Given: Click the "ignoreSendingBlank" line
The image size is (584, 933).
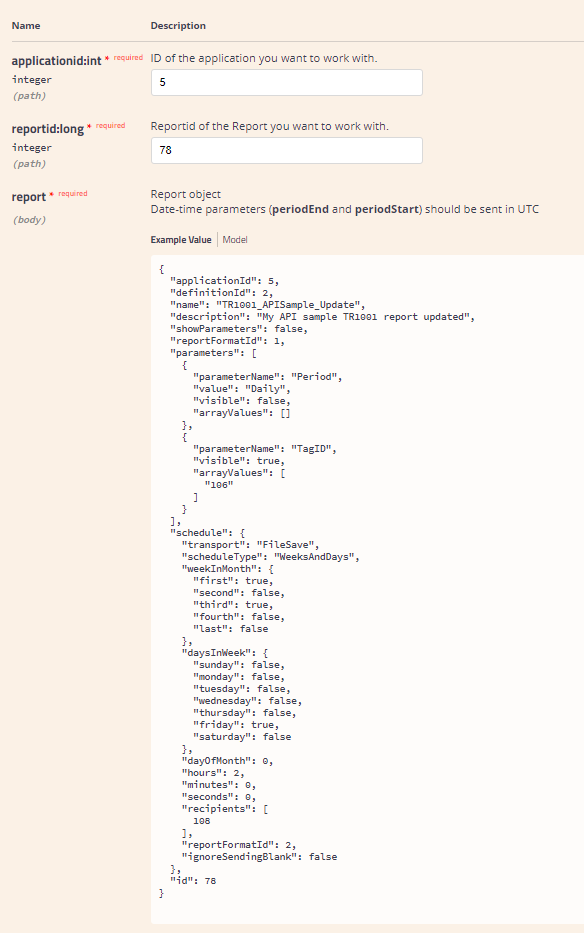Looking at the screenshot, I should coord(260,857).
